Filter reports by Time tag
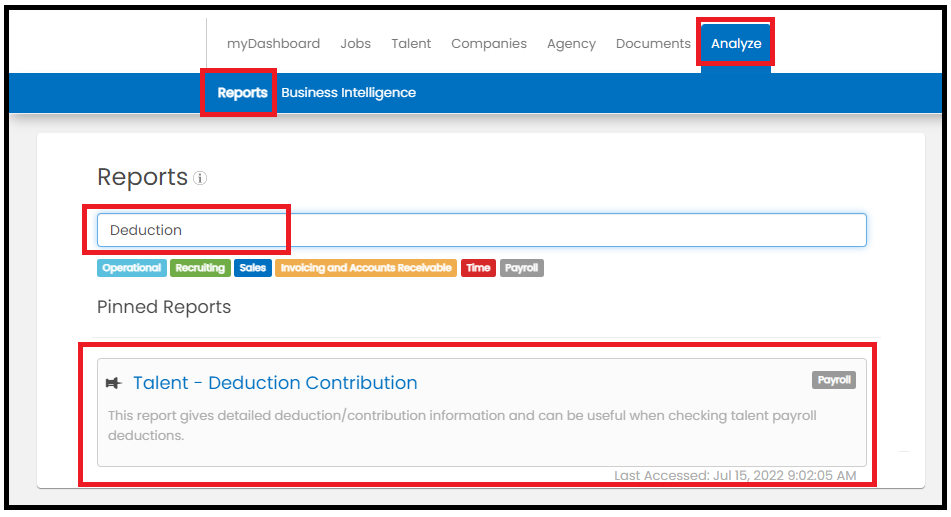The height and width of the screenshot is (517, 951). 478,268
